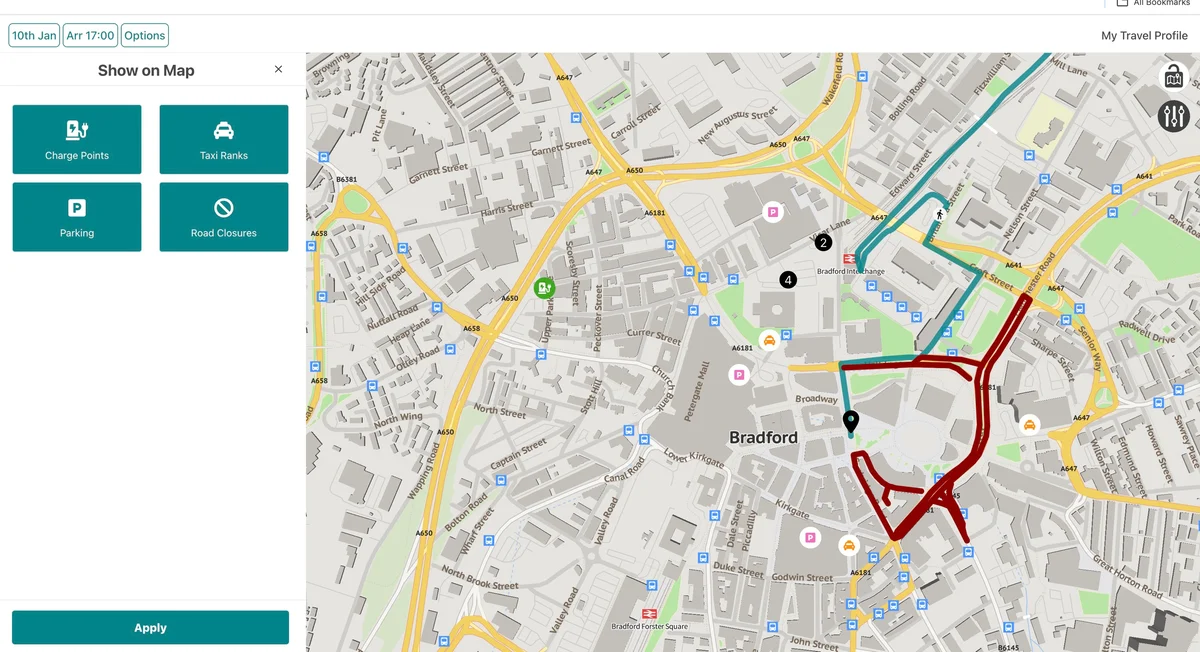
Task: Open the map filter sliders icon
Action: [x=1174, y=115]
